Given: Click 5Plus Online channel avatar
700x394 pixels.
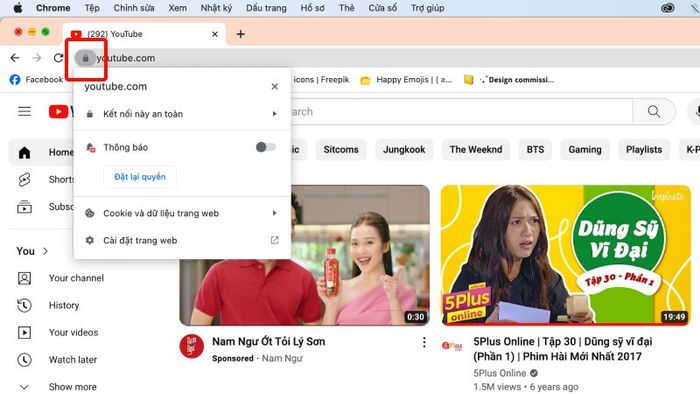Looking at the screenshot, I should pyautogui.click(x=452, y=346).
